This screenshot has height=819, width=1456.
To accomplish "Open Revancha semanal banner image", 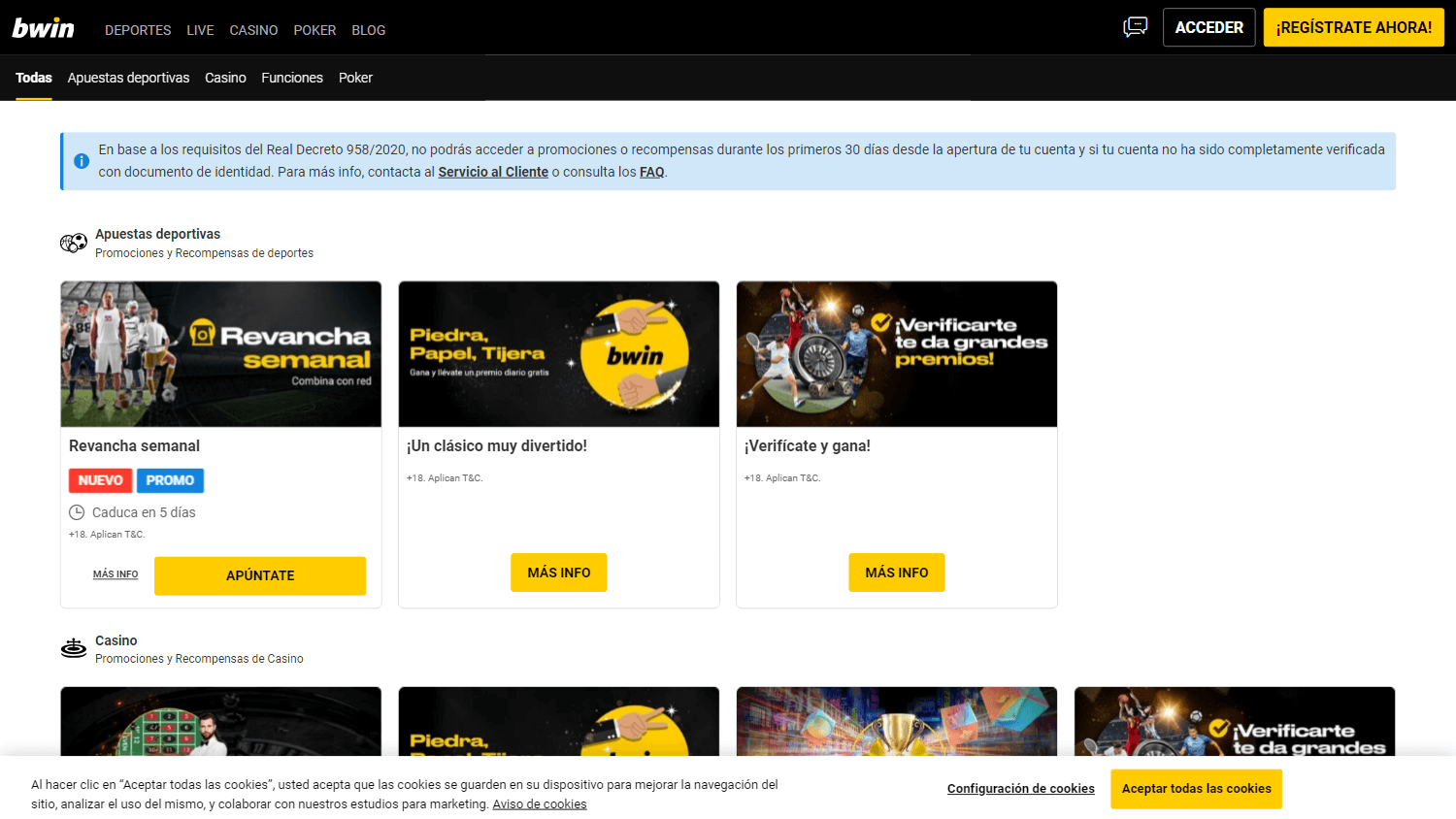I will click(x=221, y=354).
